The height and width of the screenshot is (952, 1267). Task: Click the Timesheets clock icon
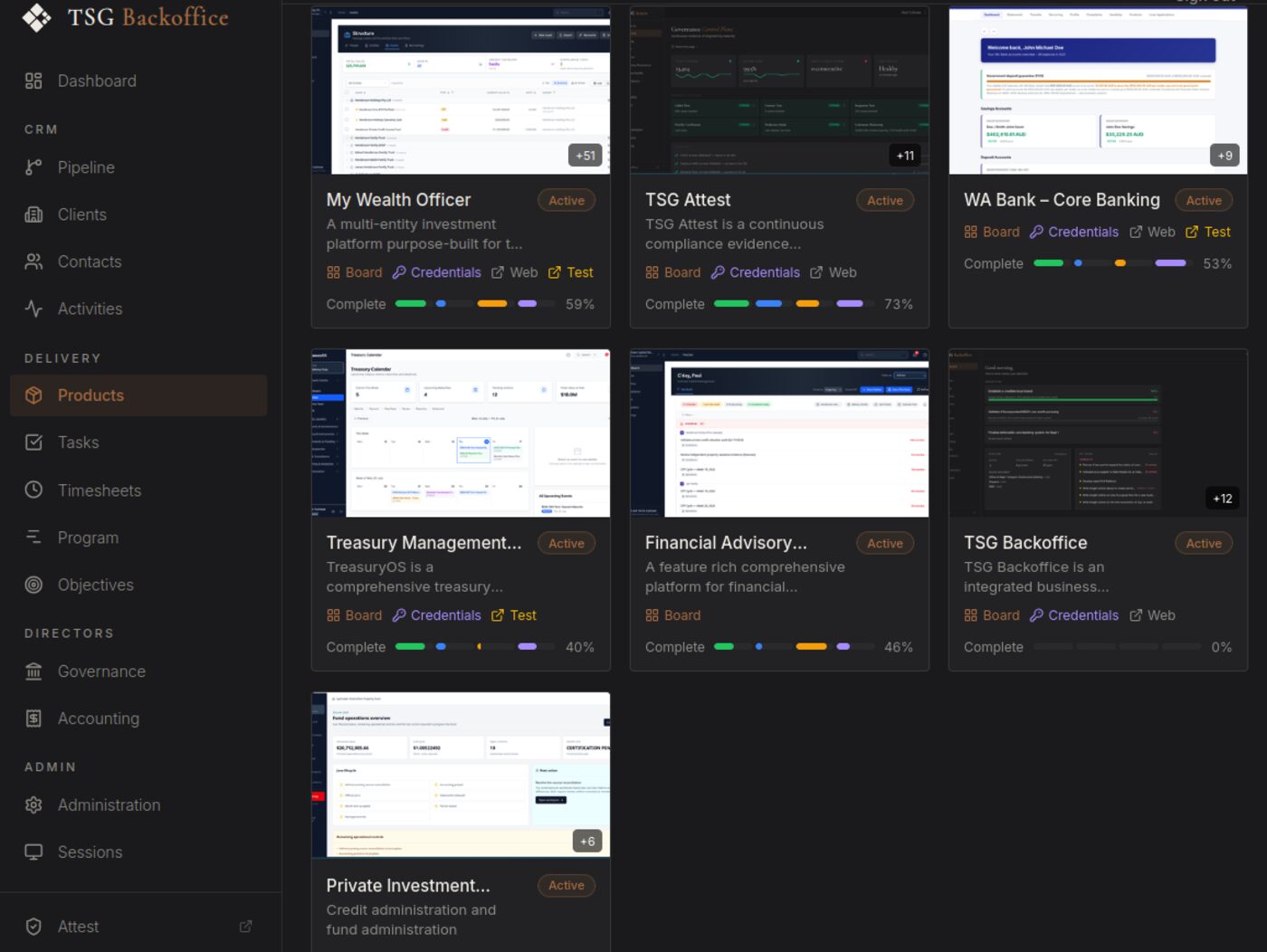[33, 490]
